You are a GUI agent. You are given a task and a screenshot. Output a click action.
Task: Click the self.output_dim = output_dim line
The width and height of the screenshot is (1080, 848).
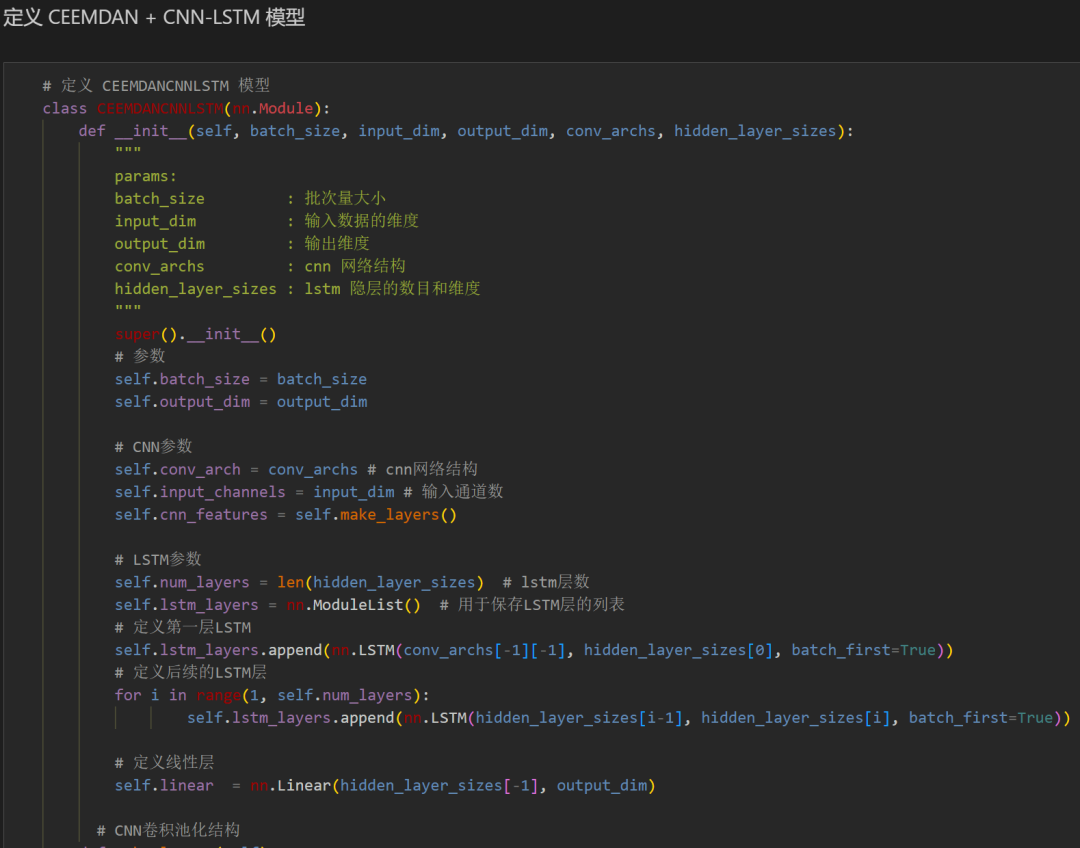click(240, 402)
